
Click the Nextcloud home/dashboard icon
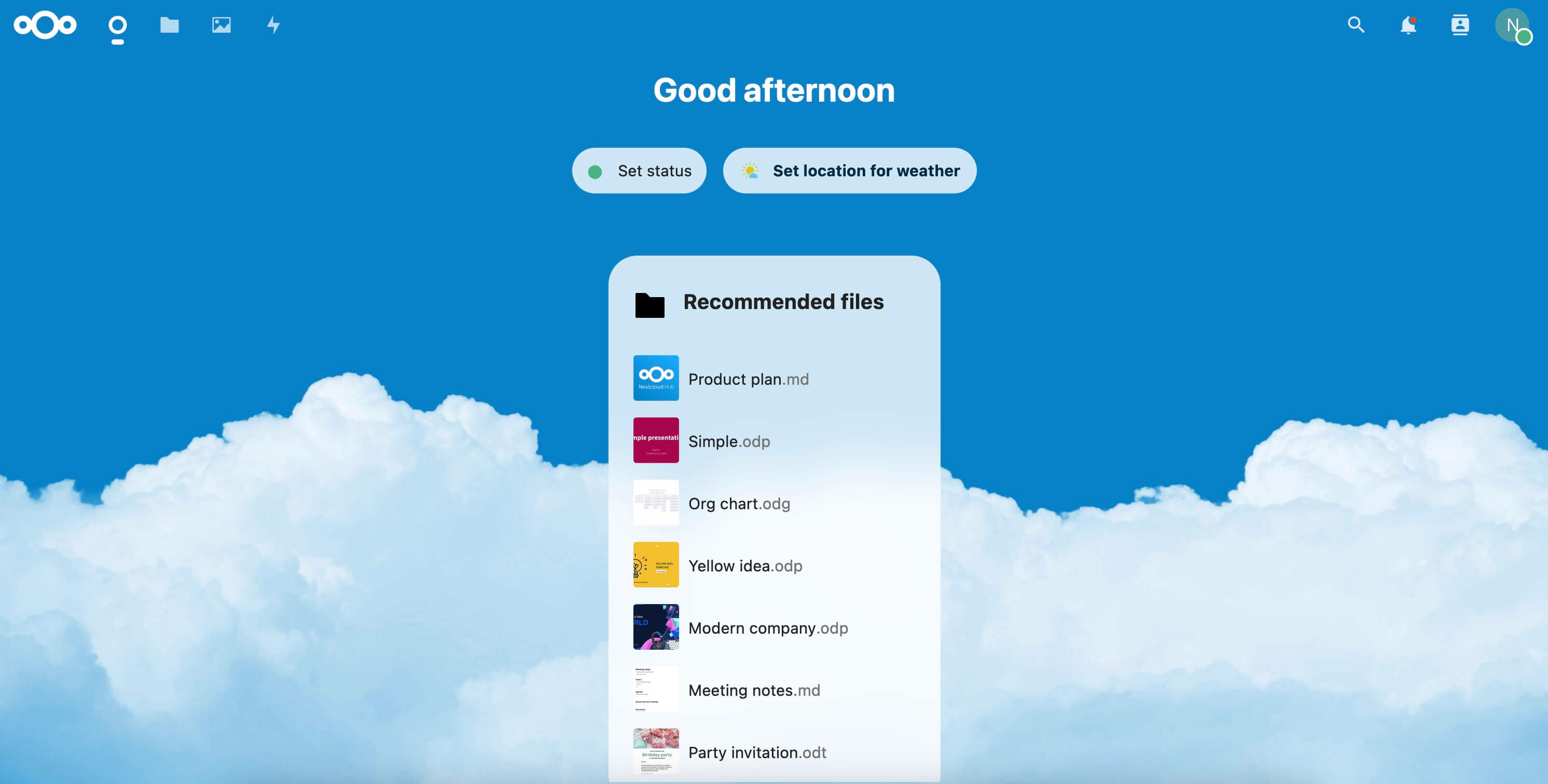pyautogui.click(x=45, y=24)
